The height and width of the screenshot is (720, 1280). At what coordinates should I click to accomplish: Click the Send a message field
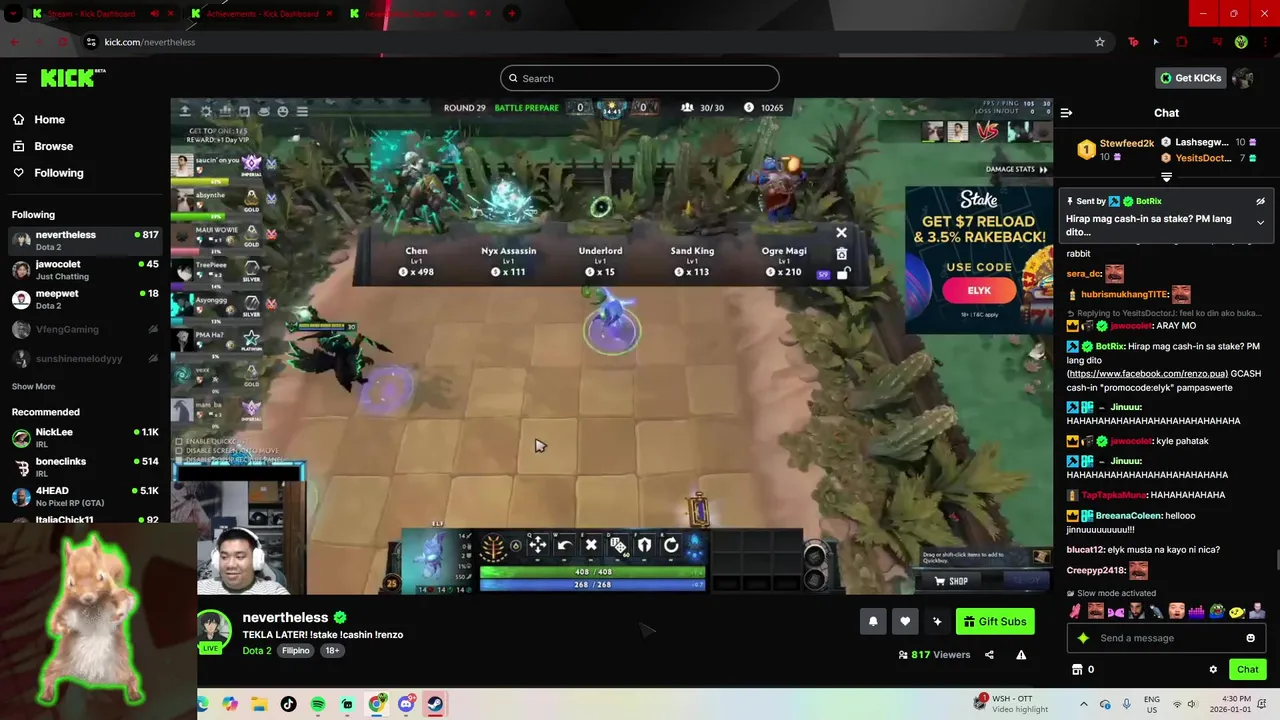point(1168,638)
